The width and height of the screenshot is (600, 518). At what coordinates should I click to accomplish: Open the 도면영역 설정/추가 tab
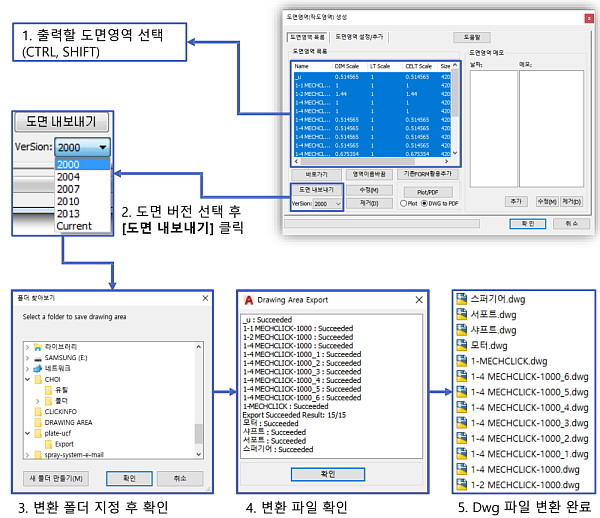(x=359, y=37)
